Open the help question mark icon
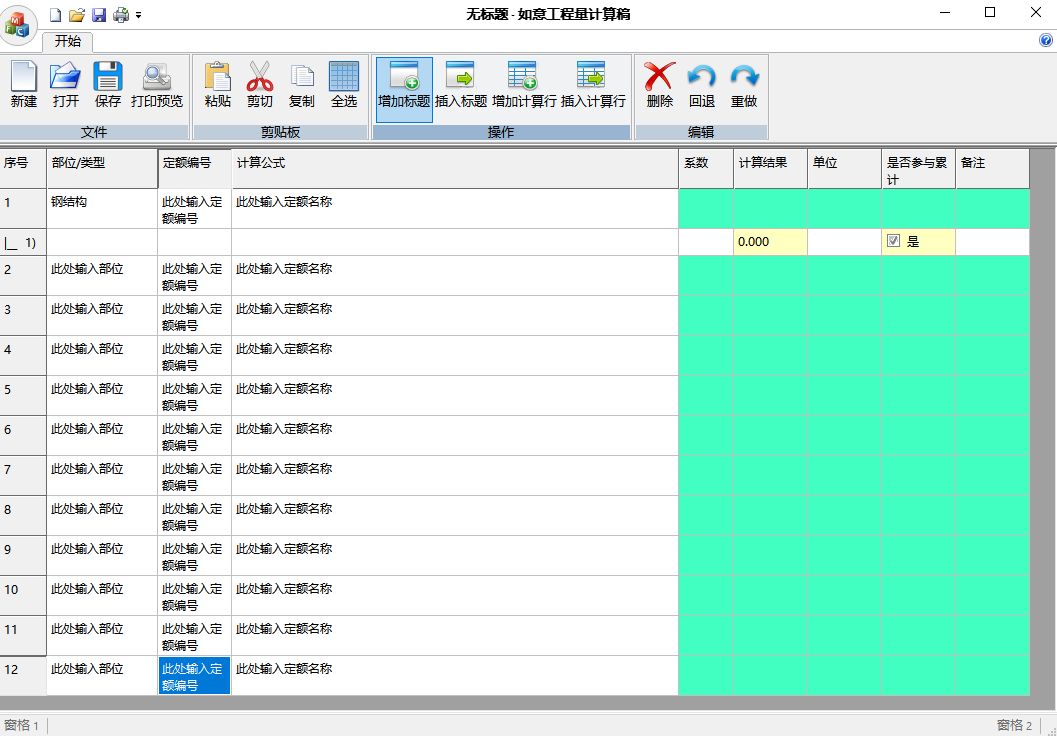 pyautogui.click(x=1046, y=40)
